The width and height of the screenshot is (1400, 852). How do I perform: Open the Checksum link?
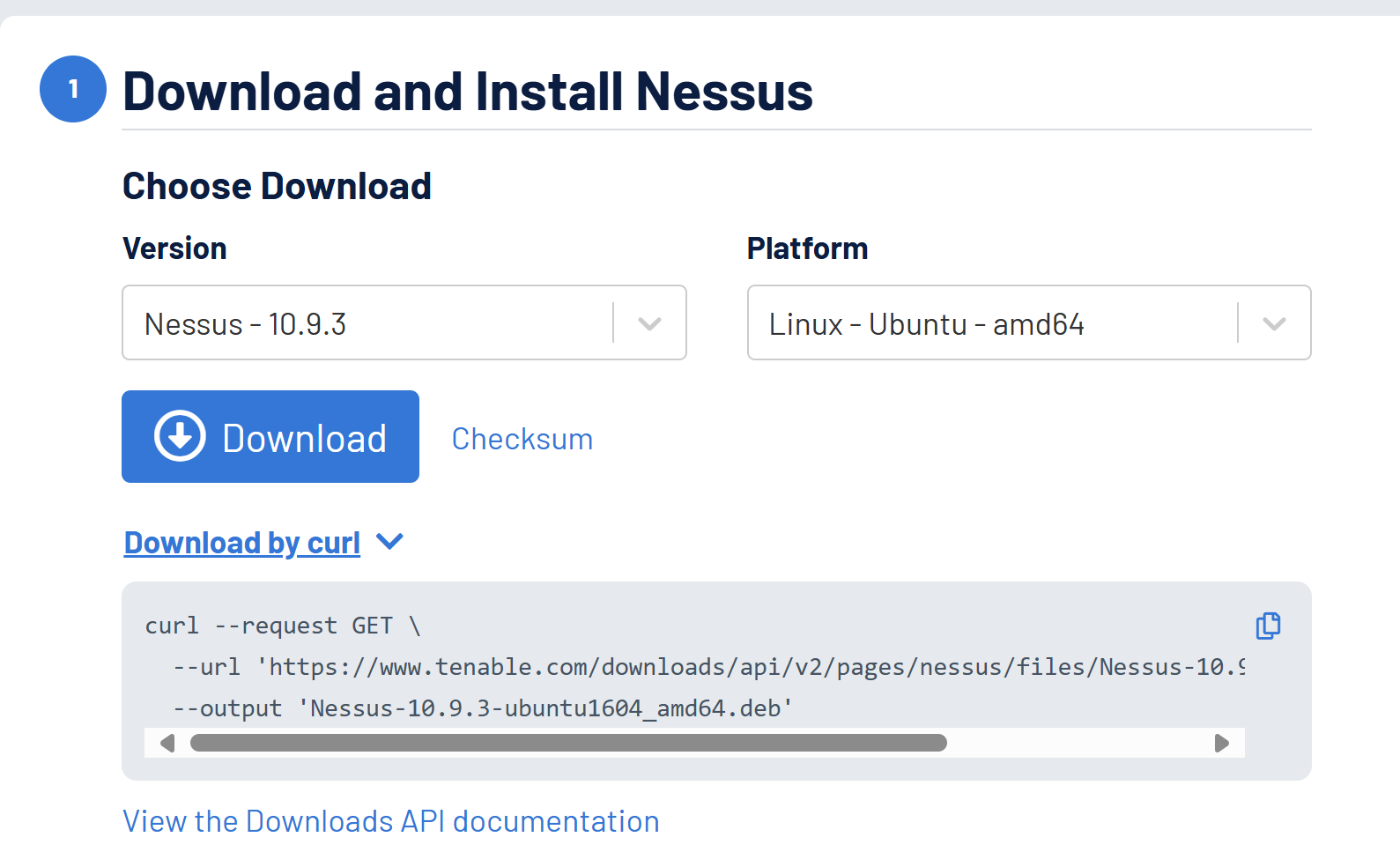[x=522, y=439]
